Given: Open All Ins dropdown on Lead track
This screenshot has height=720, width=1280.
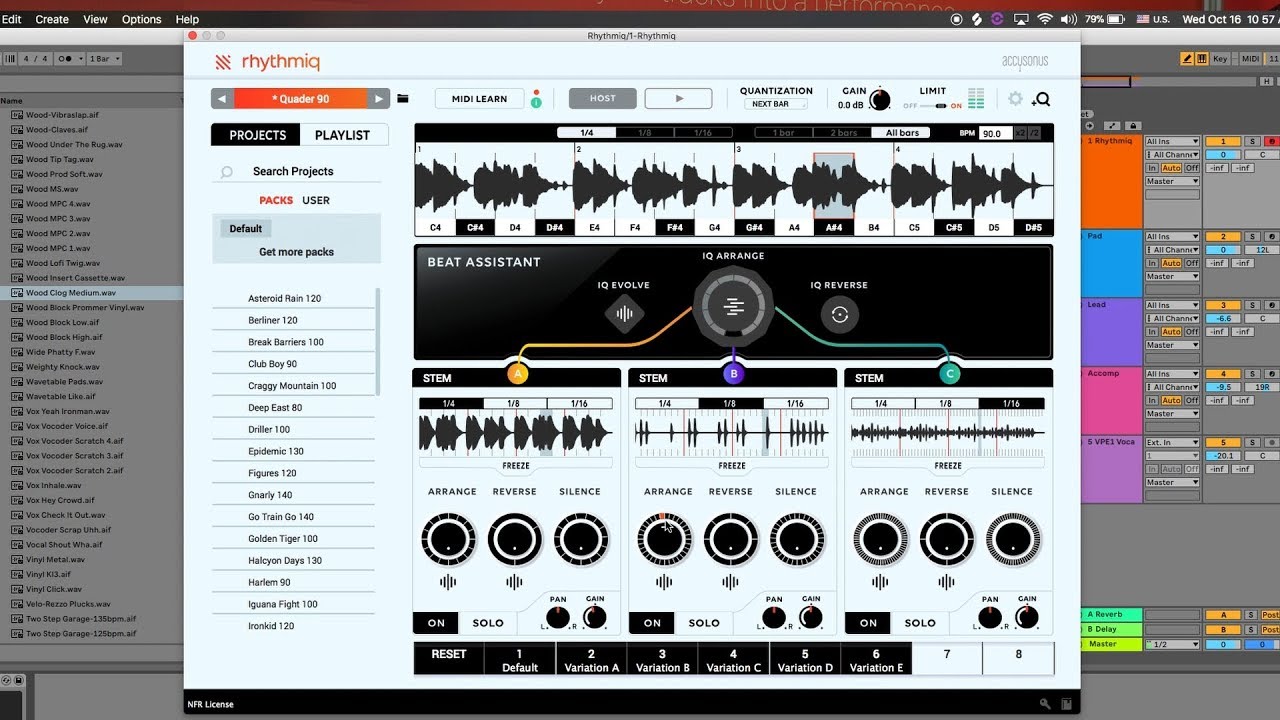Looking at the screenshot, I should tap(1172, 305).
